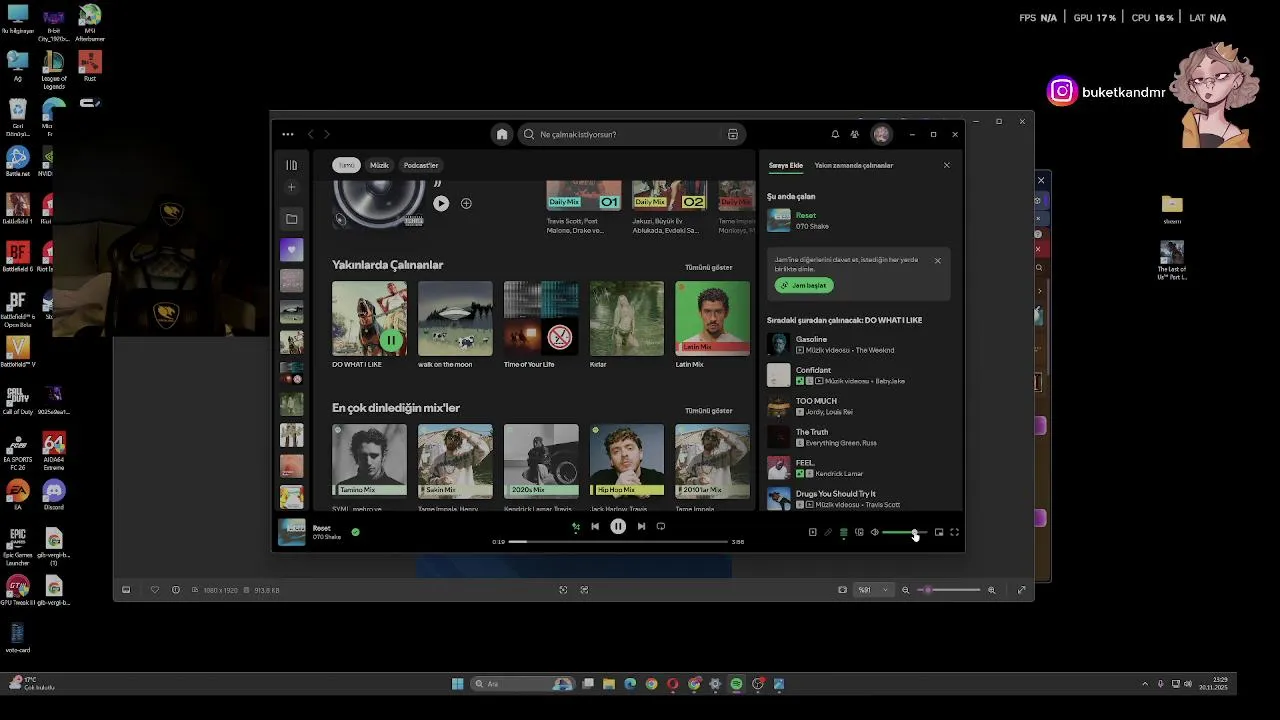Open the mini player icon
Image resolution: width=1280 pixels, height=720 pixels.
(x=939, y=532)
